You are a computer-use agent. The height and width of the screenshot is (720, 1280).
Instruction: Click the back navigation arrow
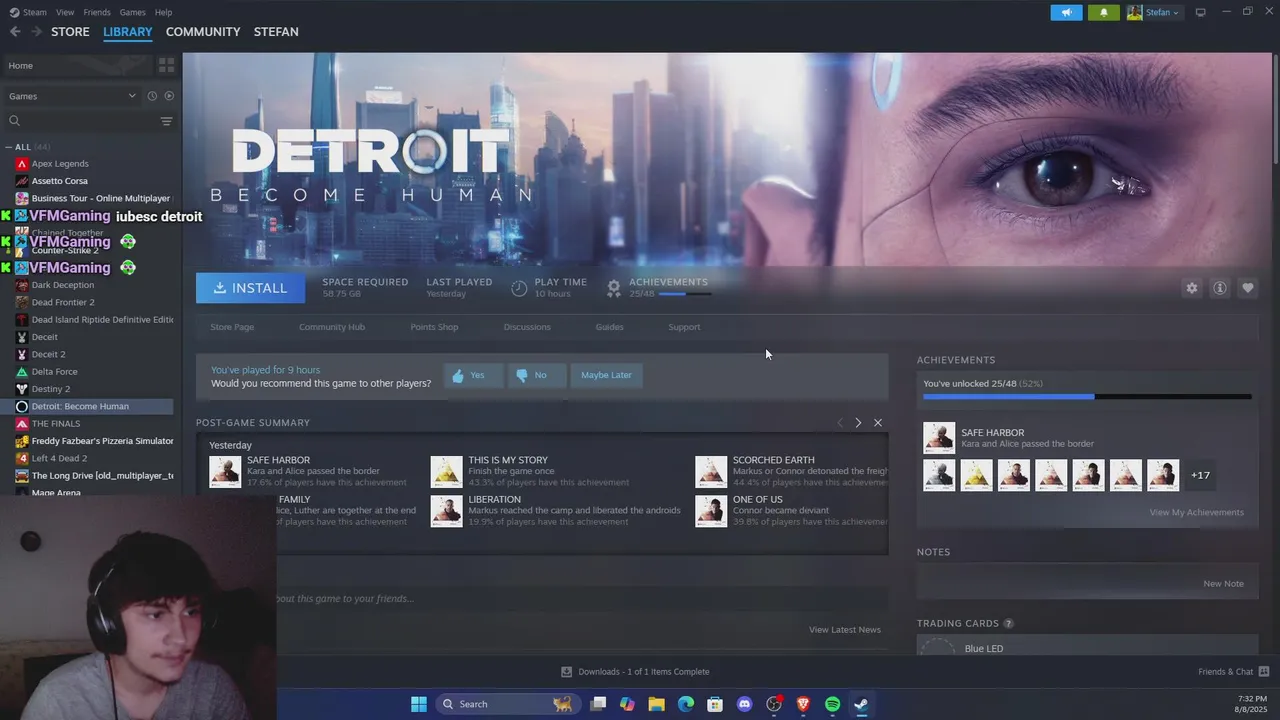tap(15, 32)
